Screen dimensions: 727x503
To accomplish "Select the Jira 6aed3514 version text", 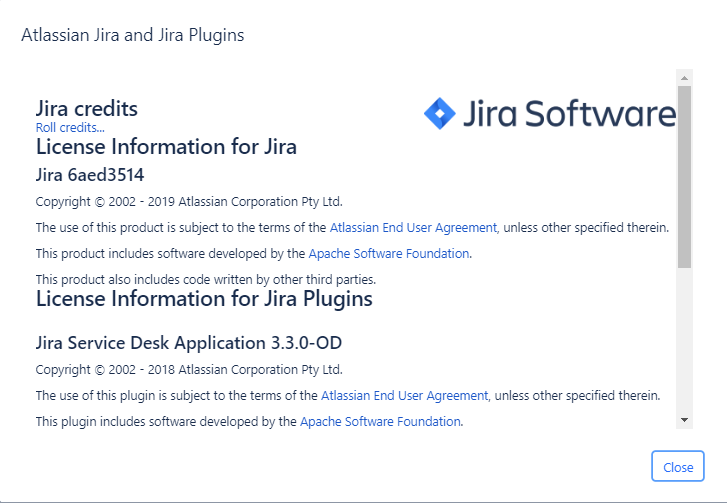I will click(90, 175).
